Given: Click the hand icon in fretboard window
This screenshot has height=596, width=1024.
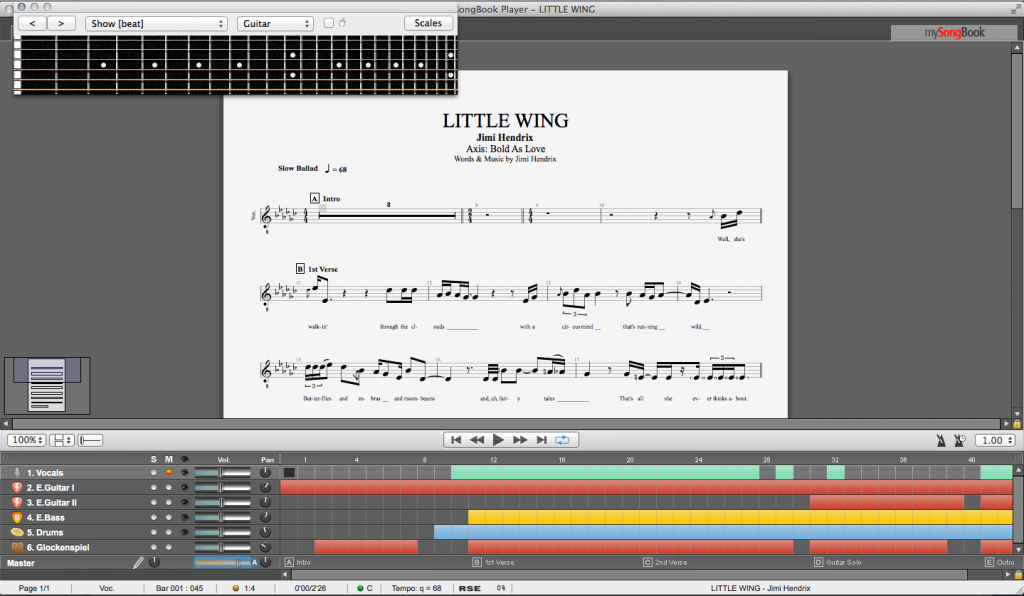Looking at the screenshot, I should pos(342,23).
